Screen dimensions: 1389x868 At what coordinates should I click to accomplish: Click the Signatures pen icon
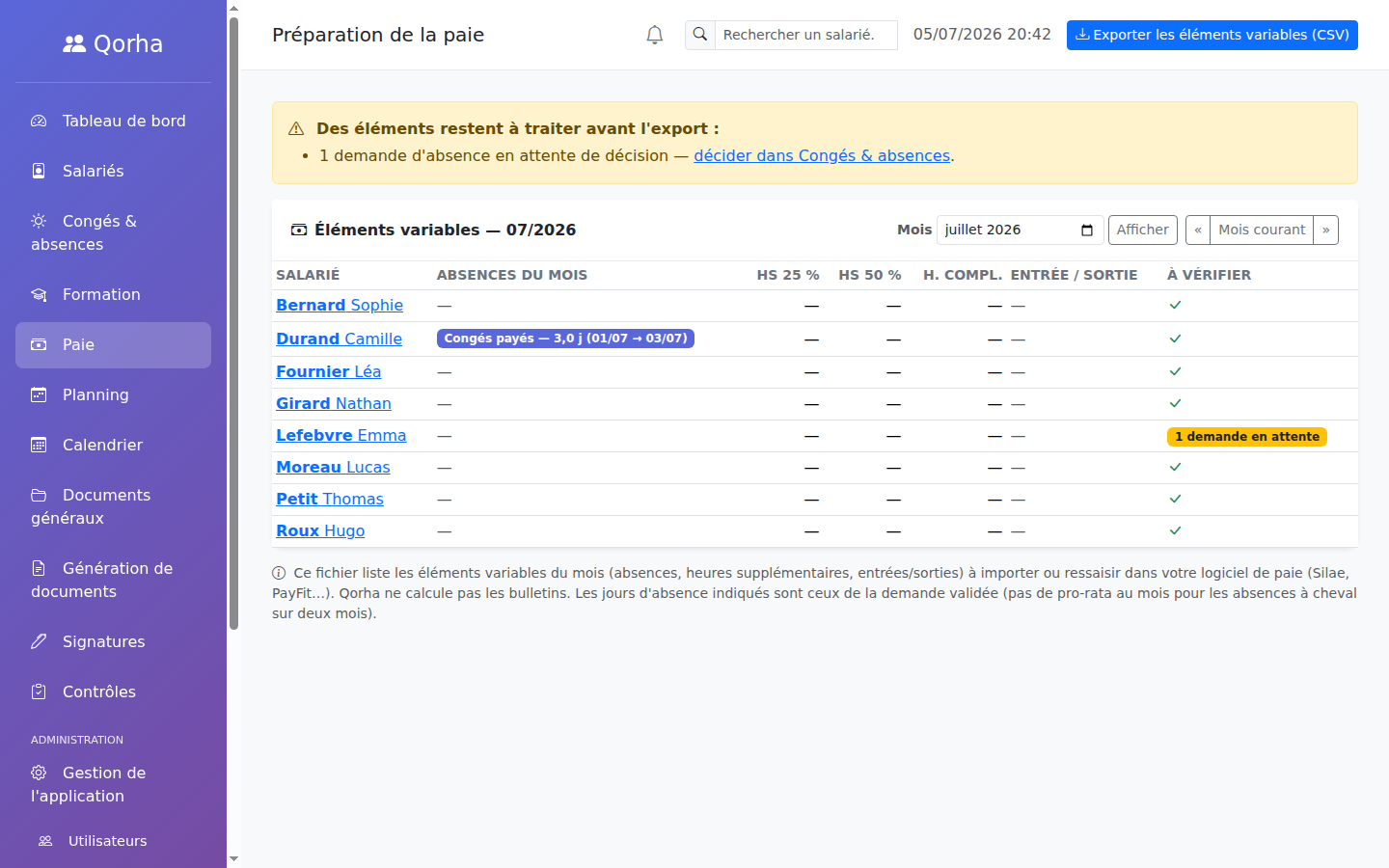39,641
